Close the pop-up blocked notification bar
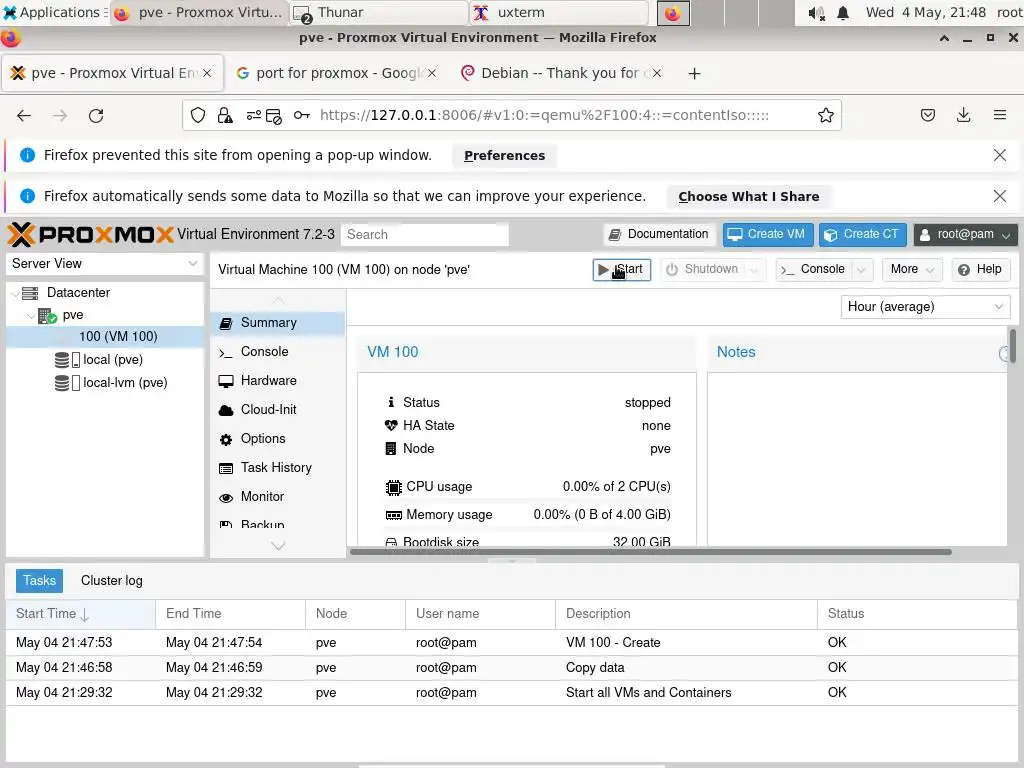Screen dimensions: 1024x768 pyautogui.click(x=999, y=155)
